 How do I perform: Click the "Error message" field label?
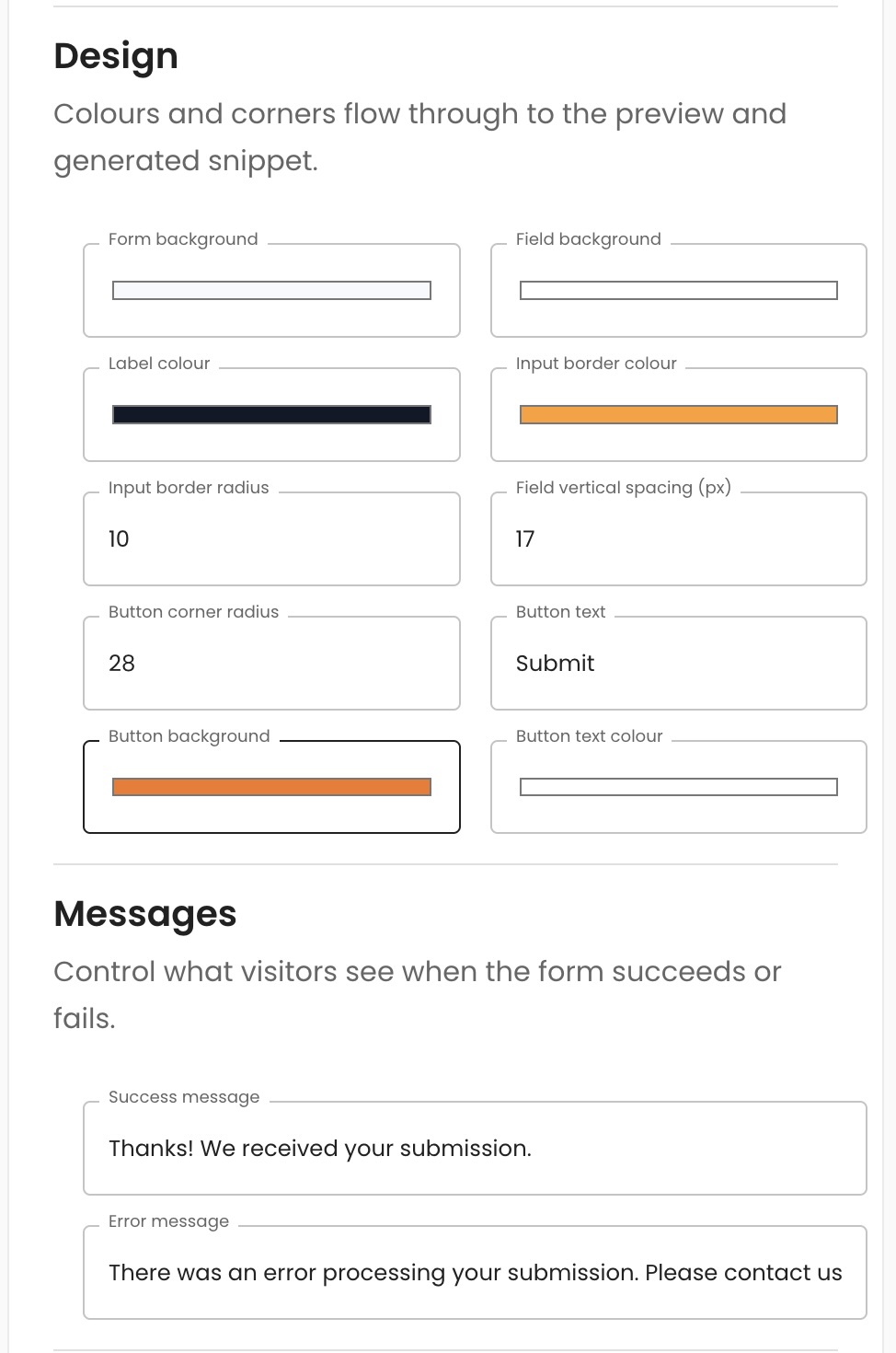point(168,1221)
